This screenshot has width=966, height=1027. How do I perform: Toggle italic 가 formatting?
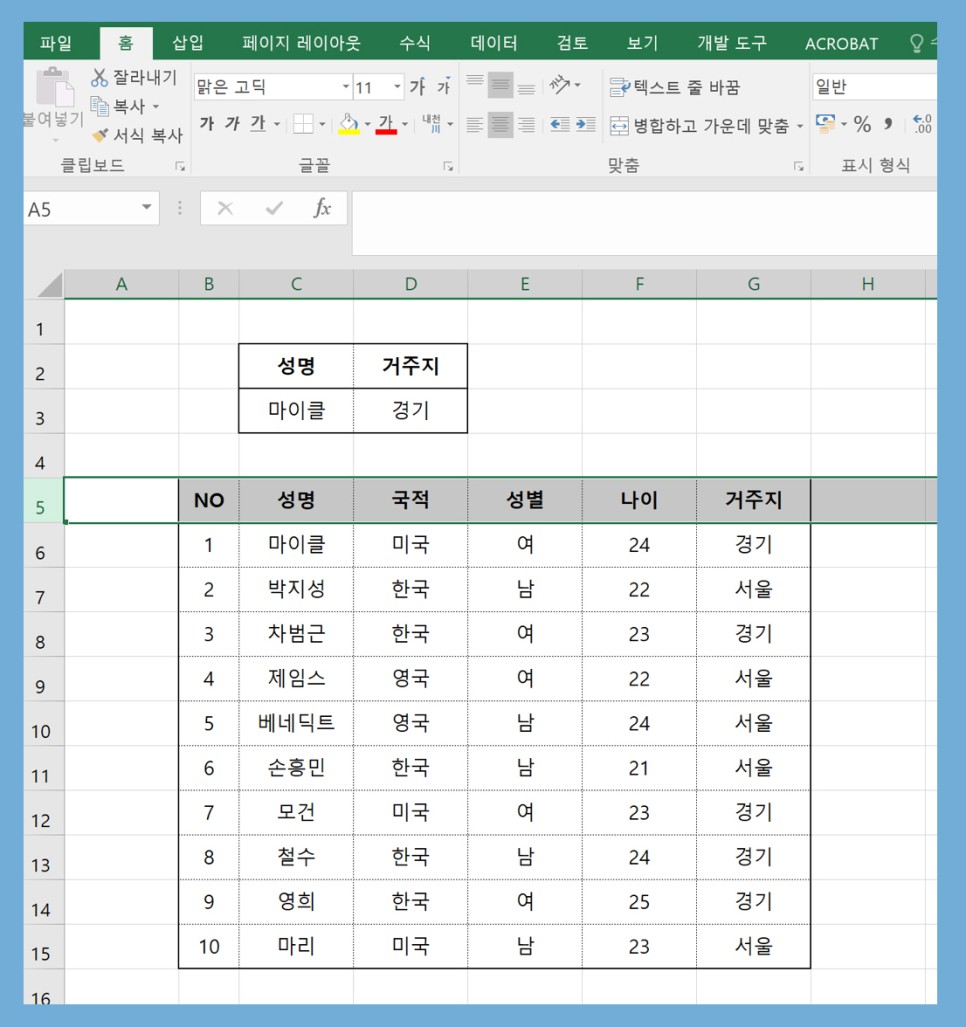coord(232,123)
